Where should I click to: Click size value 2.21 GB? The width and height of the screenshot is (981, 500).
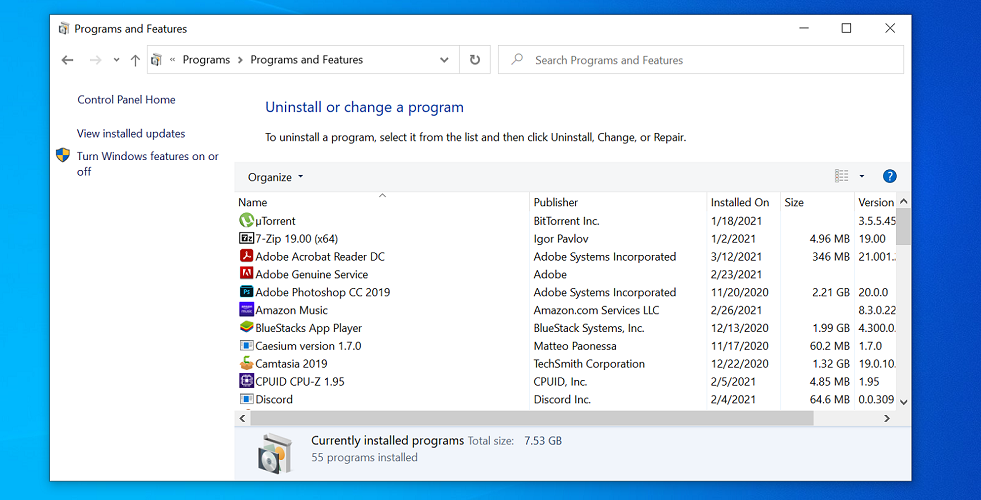tap(830, 292)
